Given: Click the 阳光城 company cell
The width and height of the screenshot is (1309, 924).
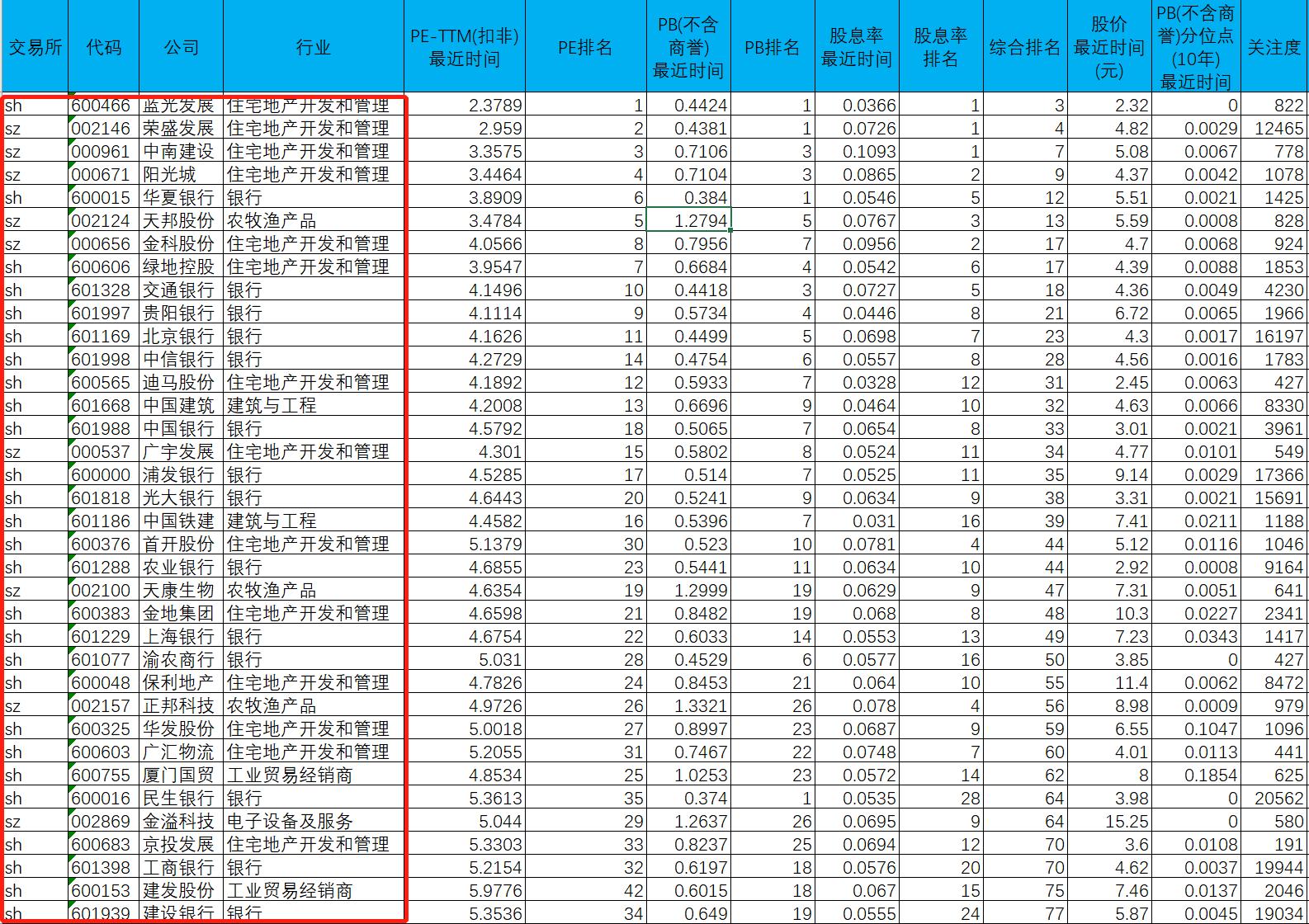Looking at the screenshot, I should pyautogui.click(x=182, y=174).
